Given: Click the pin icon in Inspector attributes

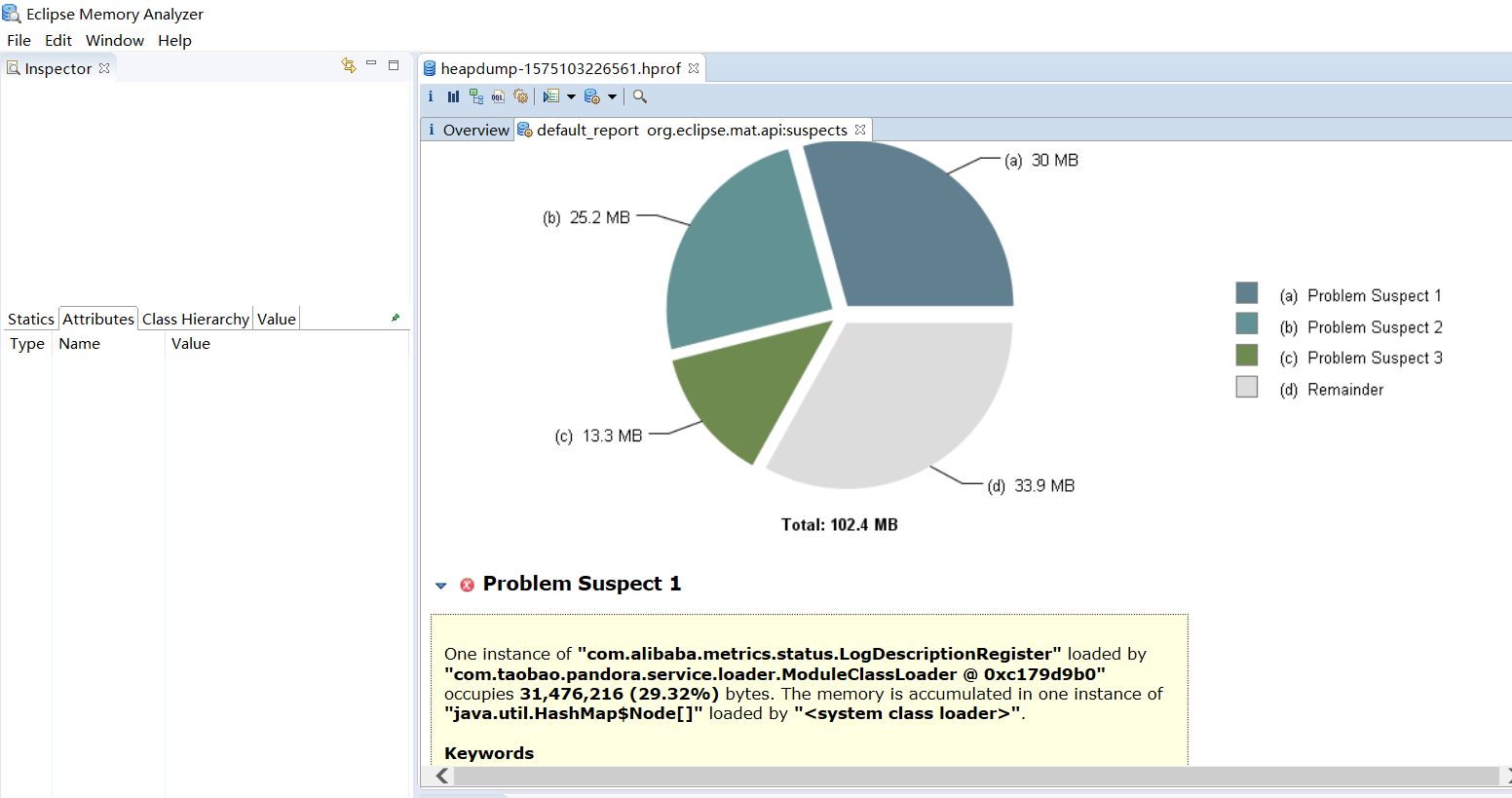Looking at the screenshot, I should (x=396, y=318).
